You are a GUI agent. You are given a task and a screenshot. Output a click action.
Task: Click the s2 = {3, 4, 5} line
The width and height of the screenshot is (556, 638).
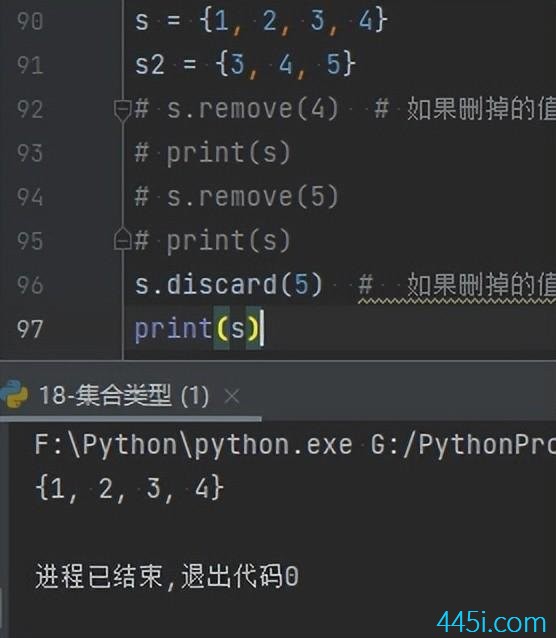coord(245,64)
